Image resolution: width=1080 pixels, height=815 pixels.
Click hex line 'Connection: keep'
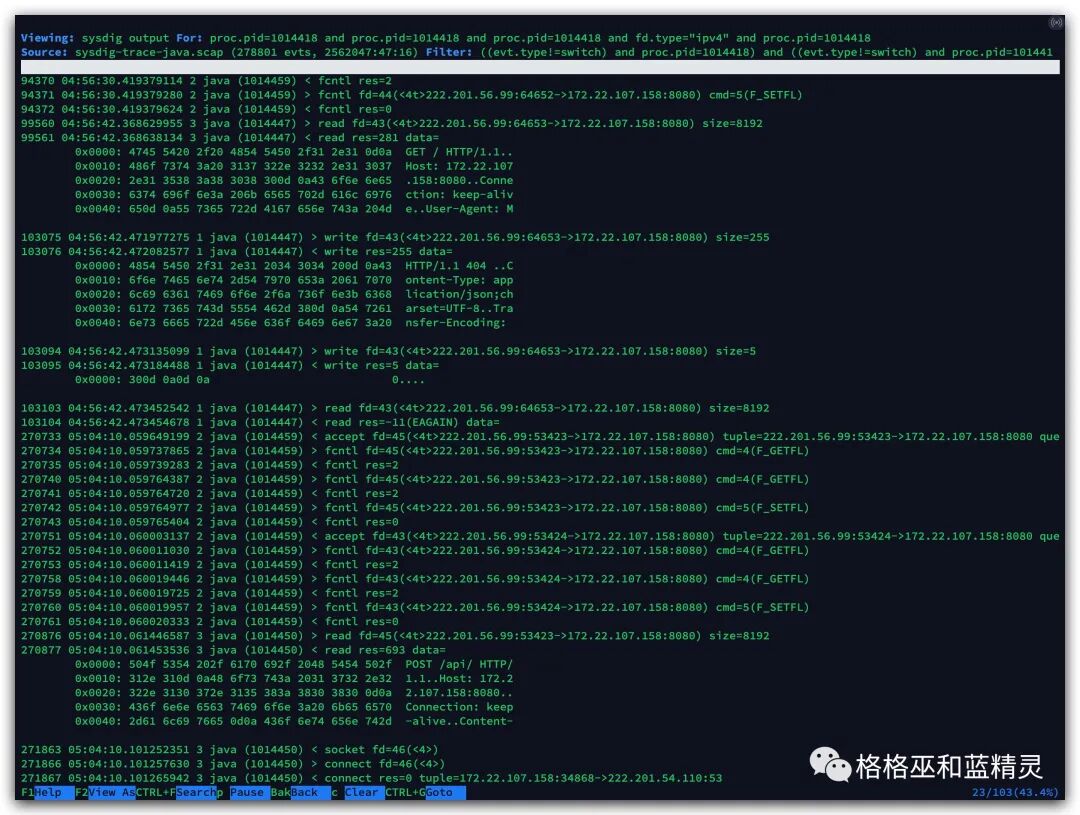point(294,707)
